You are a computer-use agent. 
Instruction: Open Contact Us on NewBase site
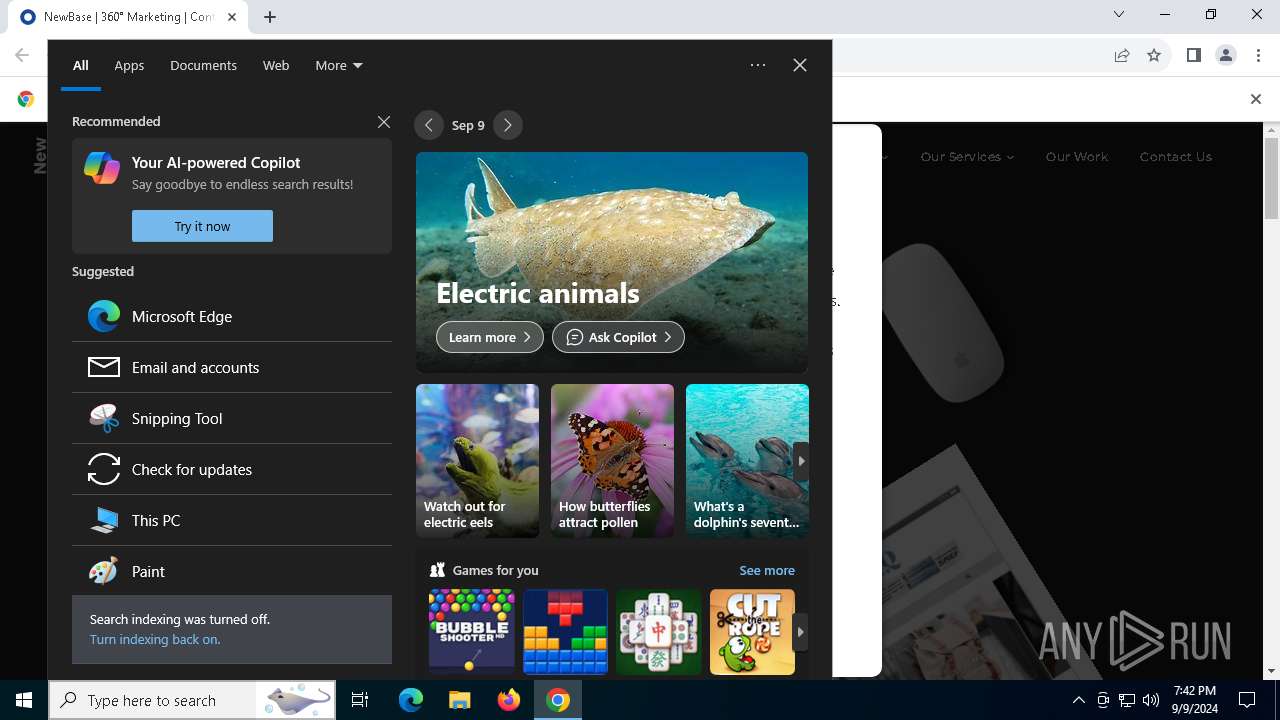pyautogui.click(x=1175, y=157)
